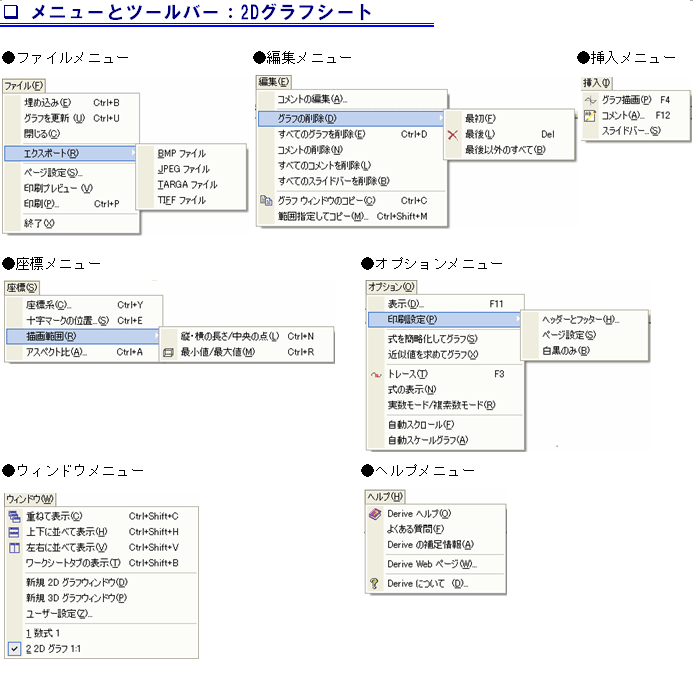693x684 pixels.
Task: Click the copy icon beside グラフ ウィンドウのコピー
Action: point(266,201)
